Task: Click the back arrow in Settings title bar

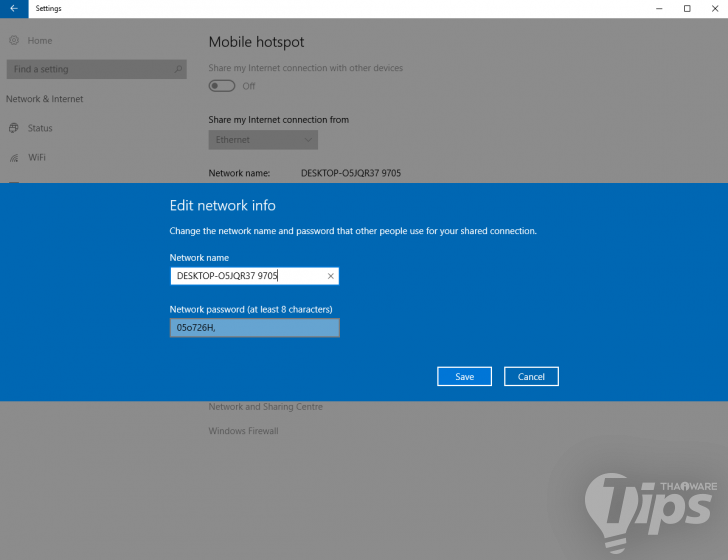Action: [14, 9]
